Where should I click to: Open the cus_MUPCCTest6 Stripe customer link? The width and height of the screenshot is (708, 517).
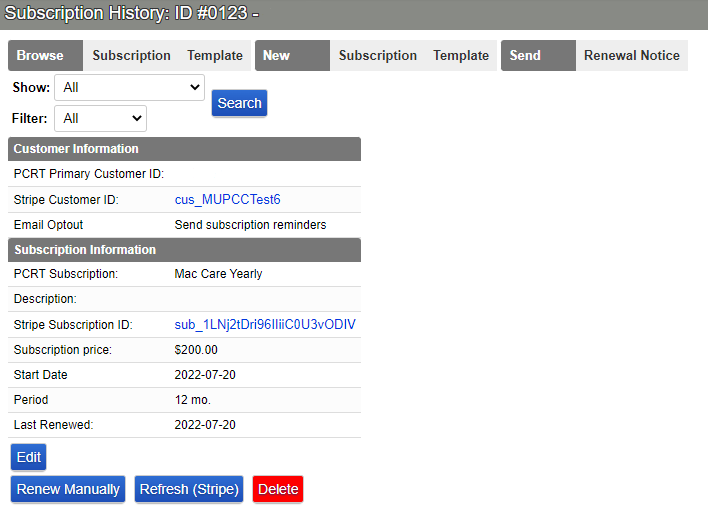click(227, 200)
